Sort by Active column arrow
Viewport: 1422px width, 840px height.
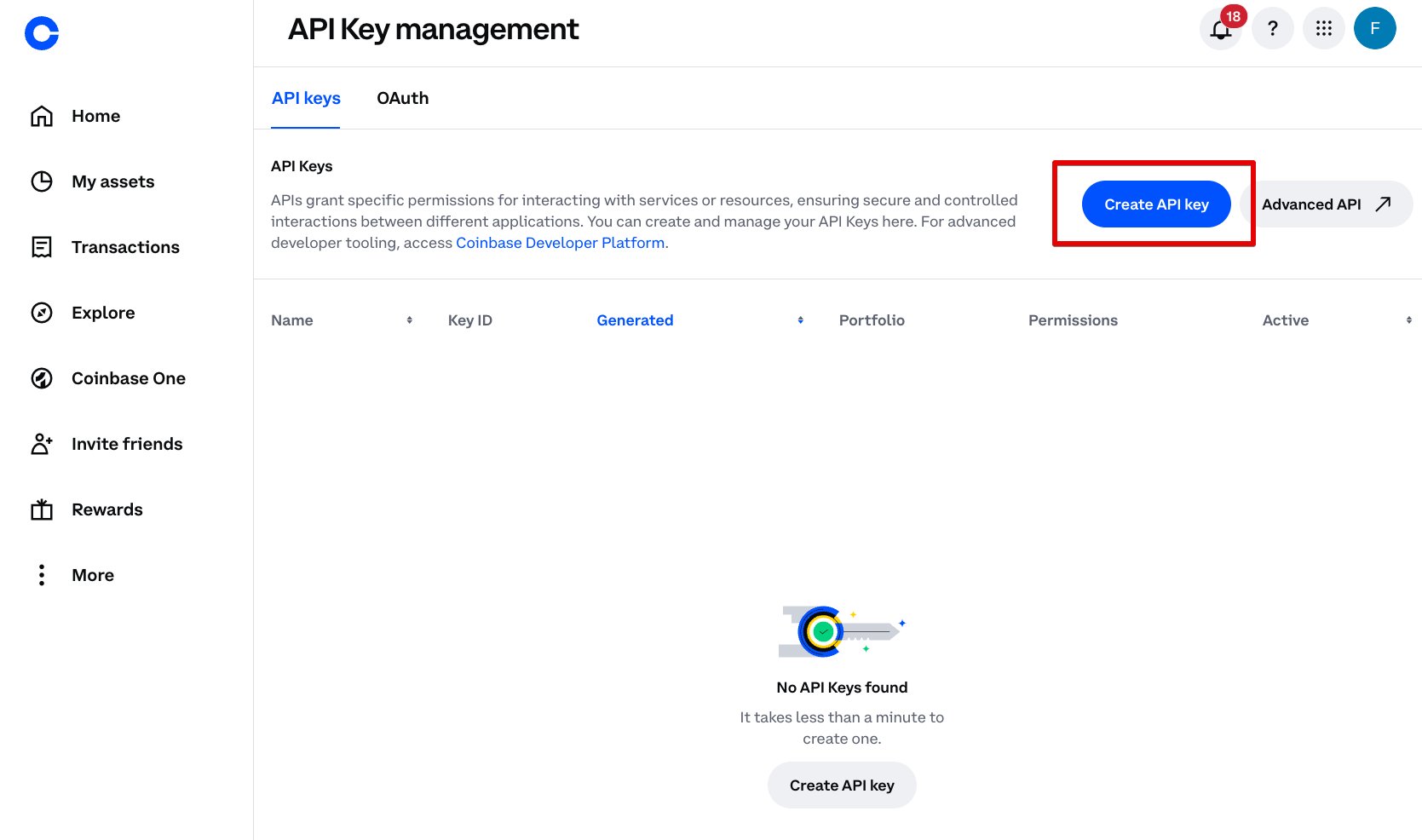point(1408,320)
